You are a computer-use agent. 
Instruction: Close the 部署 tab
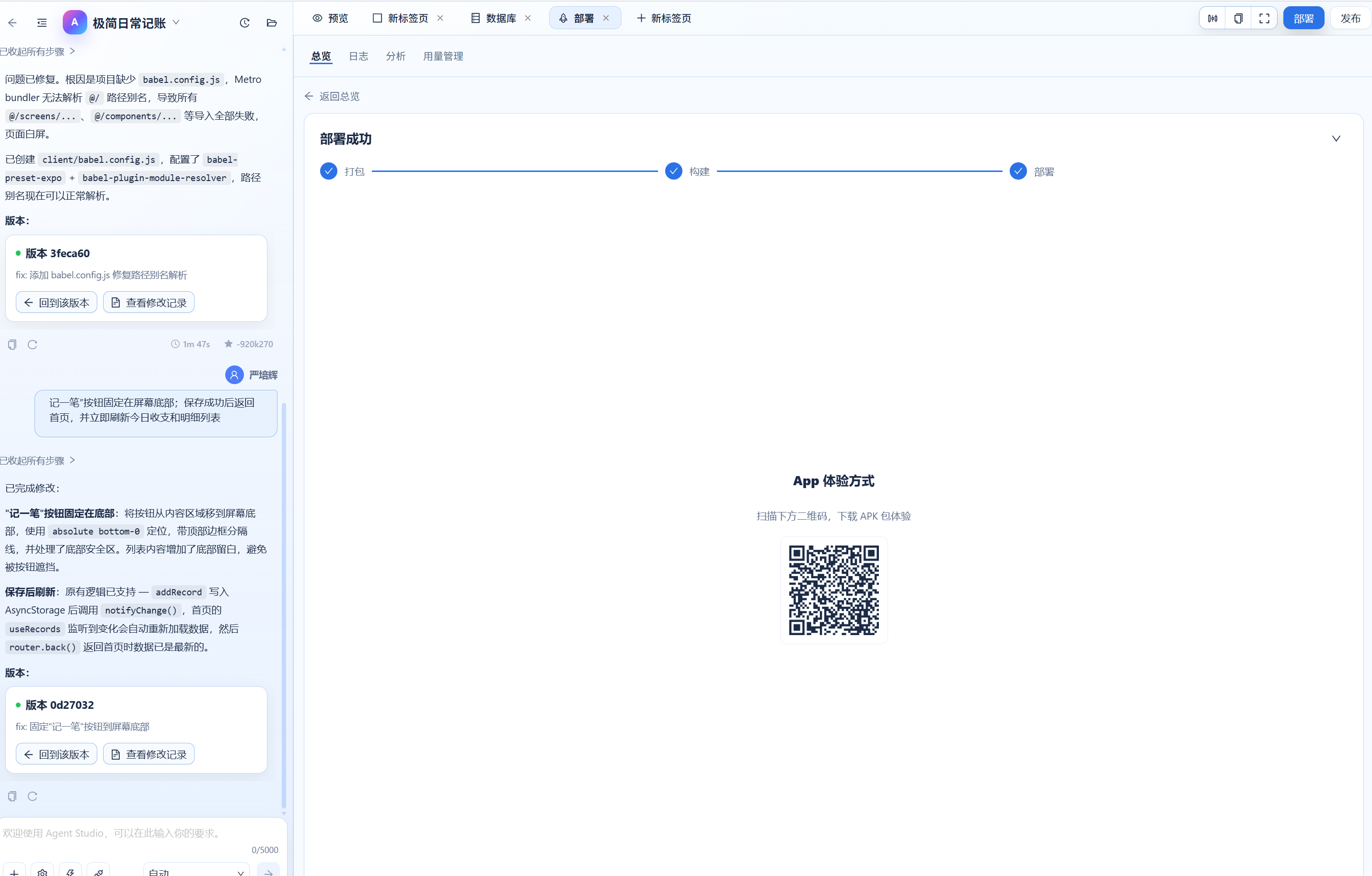point(606,18)
